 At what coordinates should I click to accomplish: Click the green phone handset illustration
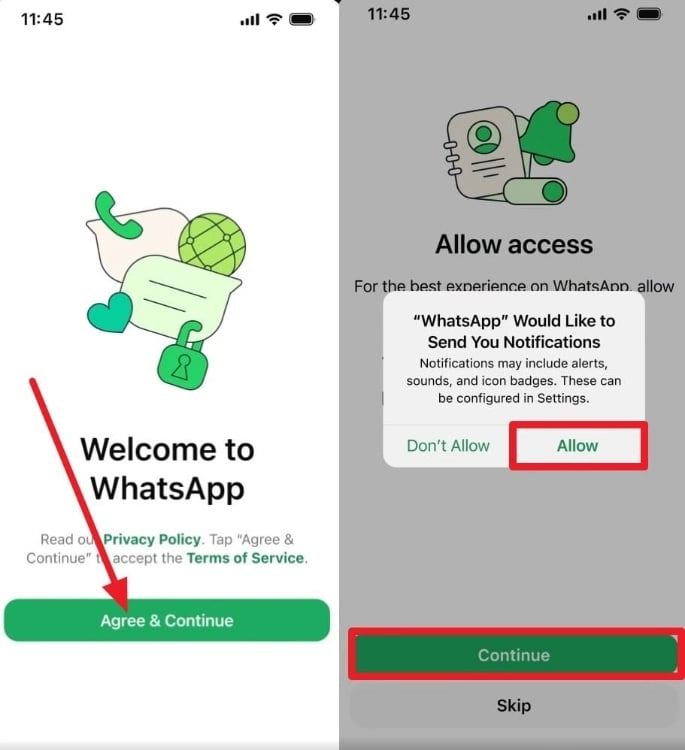point(116,215)
